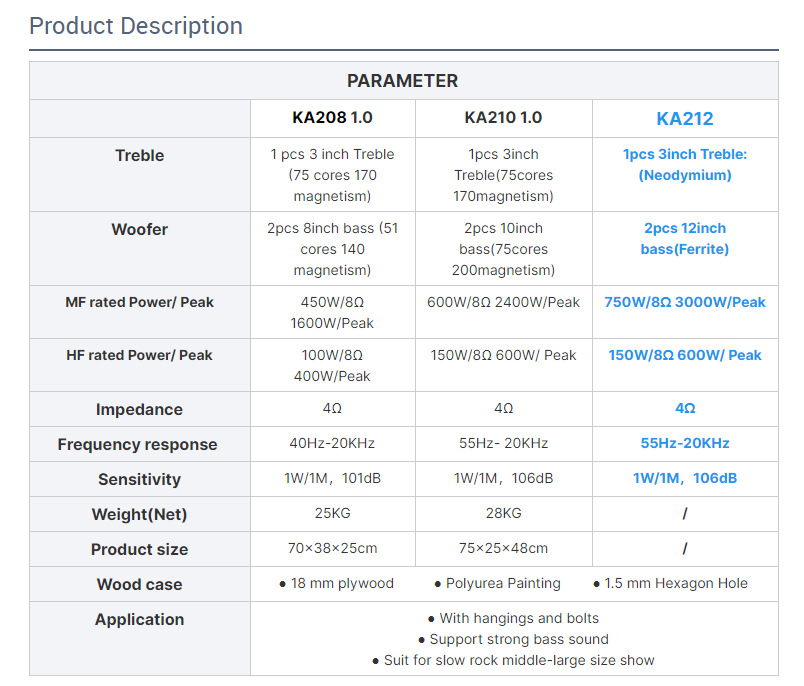
Task: Select the KA208 1.0 column header
Action: pyautogui.click(x=332, y=118)
